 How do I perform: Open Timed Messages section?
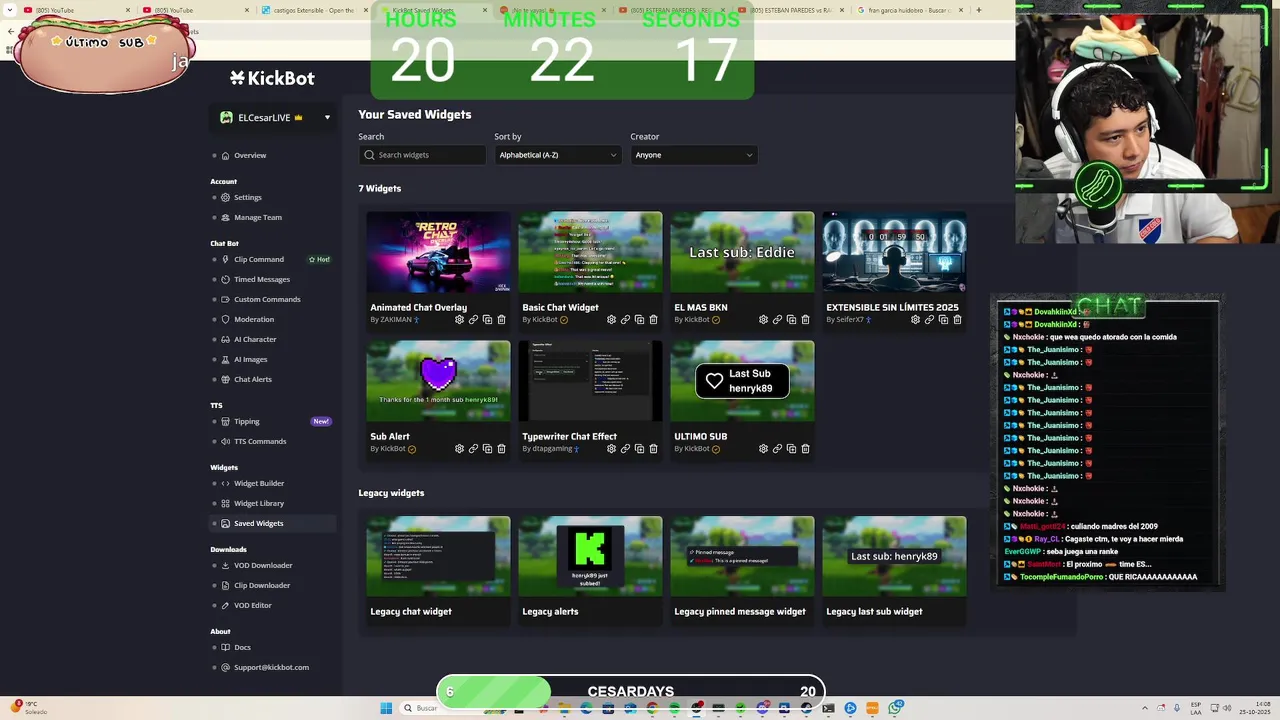pyautogui.click(x=262, y=280)
